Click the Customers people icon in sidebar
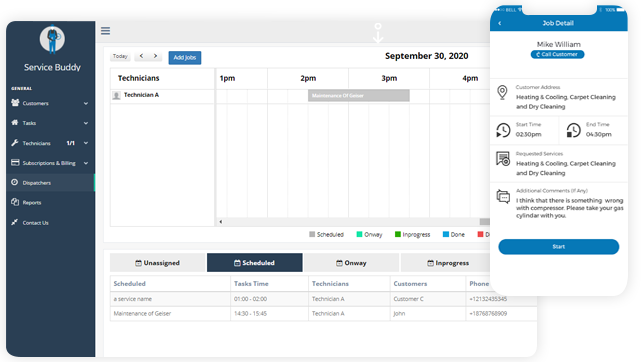 tap(15, 102)
